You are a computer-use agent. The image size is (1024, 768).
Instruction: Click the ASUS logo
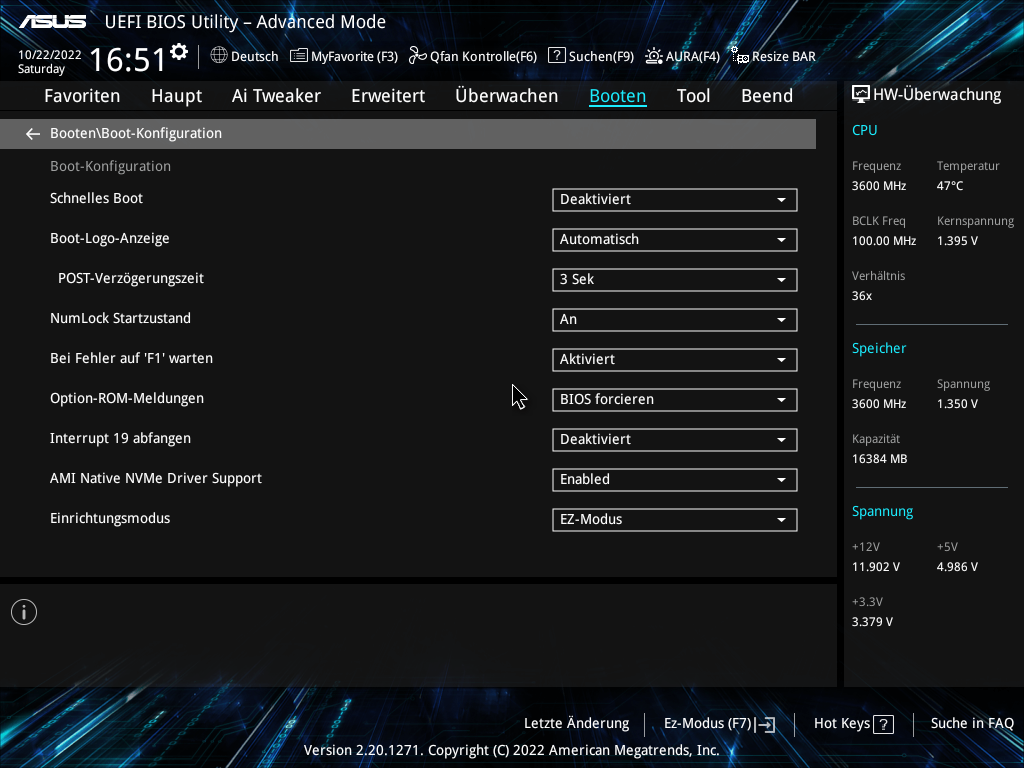52,22
